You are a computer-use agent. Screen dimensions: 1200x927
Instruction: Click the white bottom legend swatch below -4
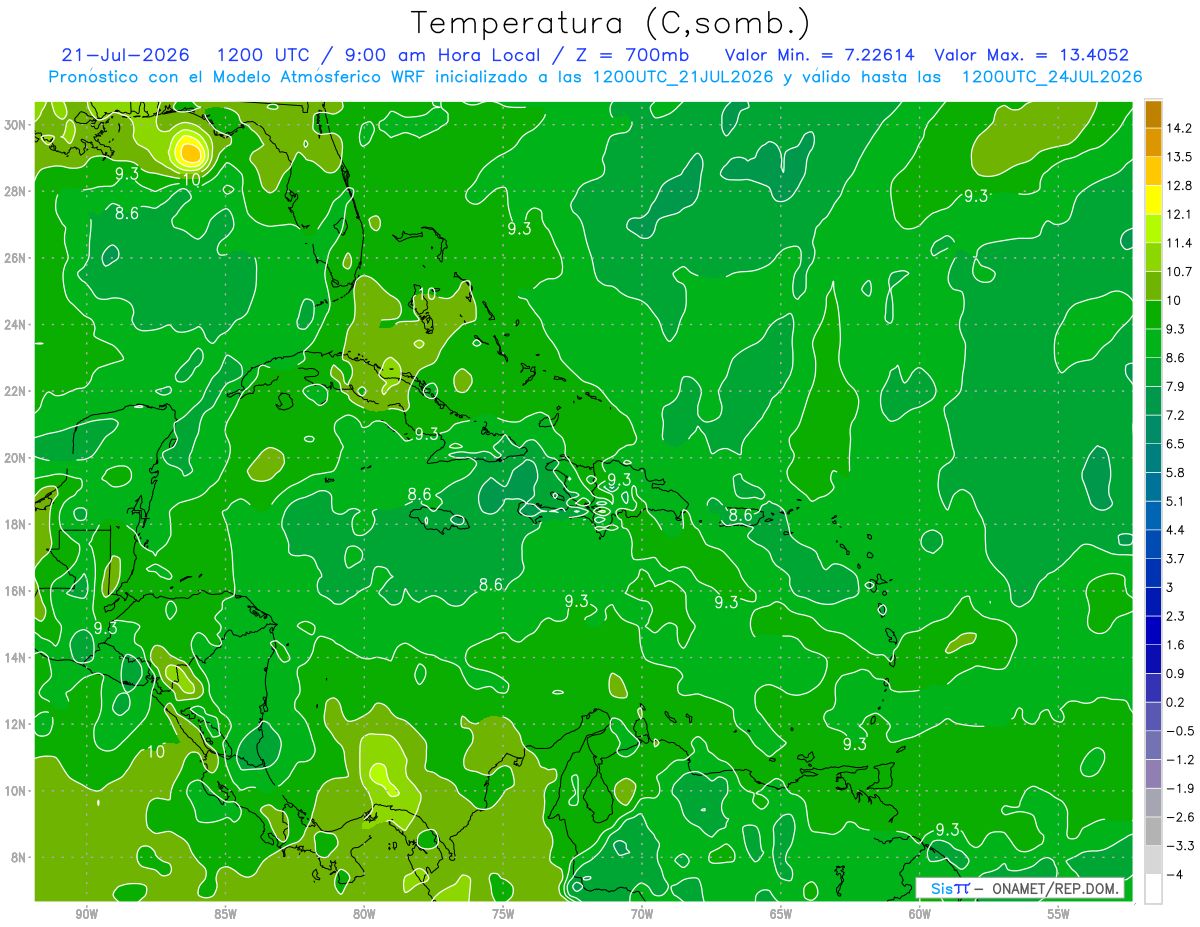point(1153,889)
